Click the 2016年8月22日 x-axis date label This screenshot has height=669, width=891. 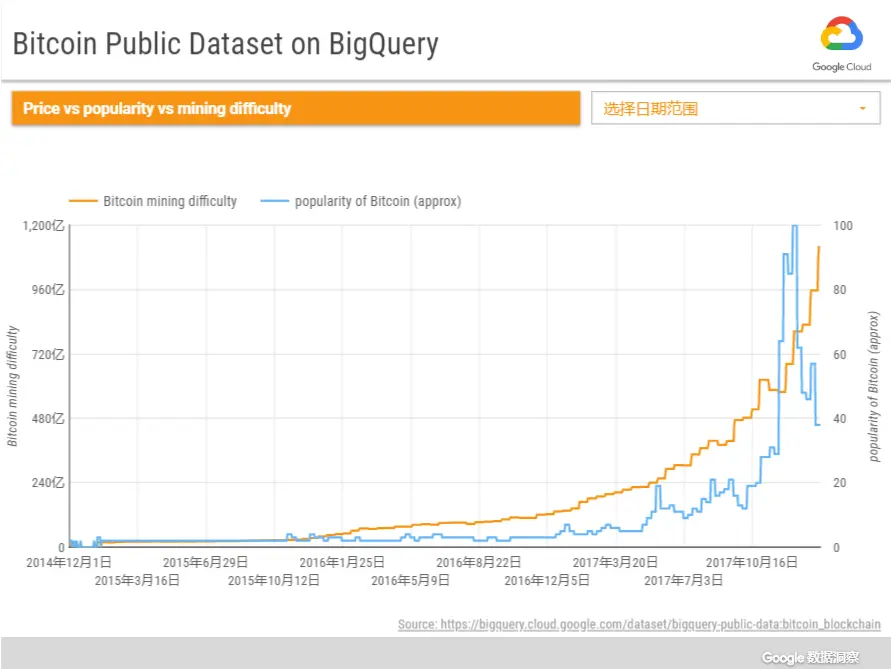tap(478, 562)
